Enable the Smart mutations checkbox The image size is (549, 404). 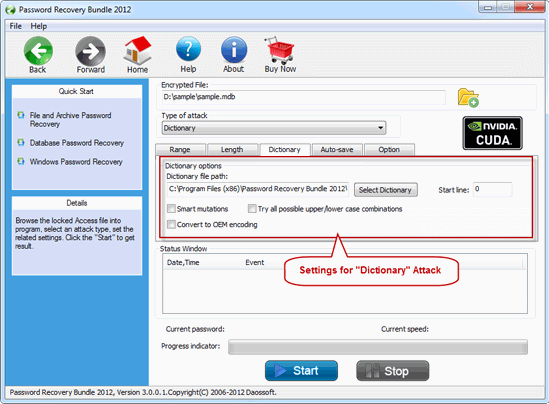coord(171,209)
